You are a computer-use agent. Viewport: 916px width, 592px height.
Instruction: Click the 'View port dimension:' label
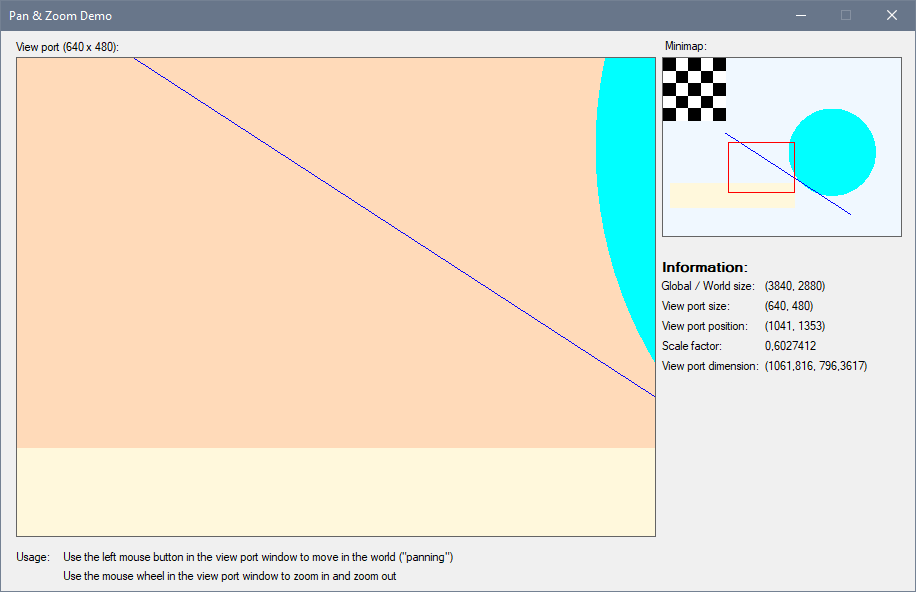pyautogui.click(x=710, y=366)
